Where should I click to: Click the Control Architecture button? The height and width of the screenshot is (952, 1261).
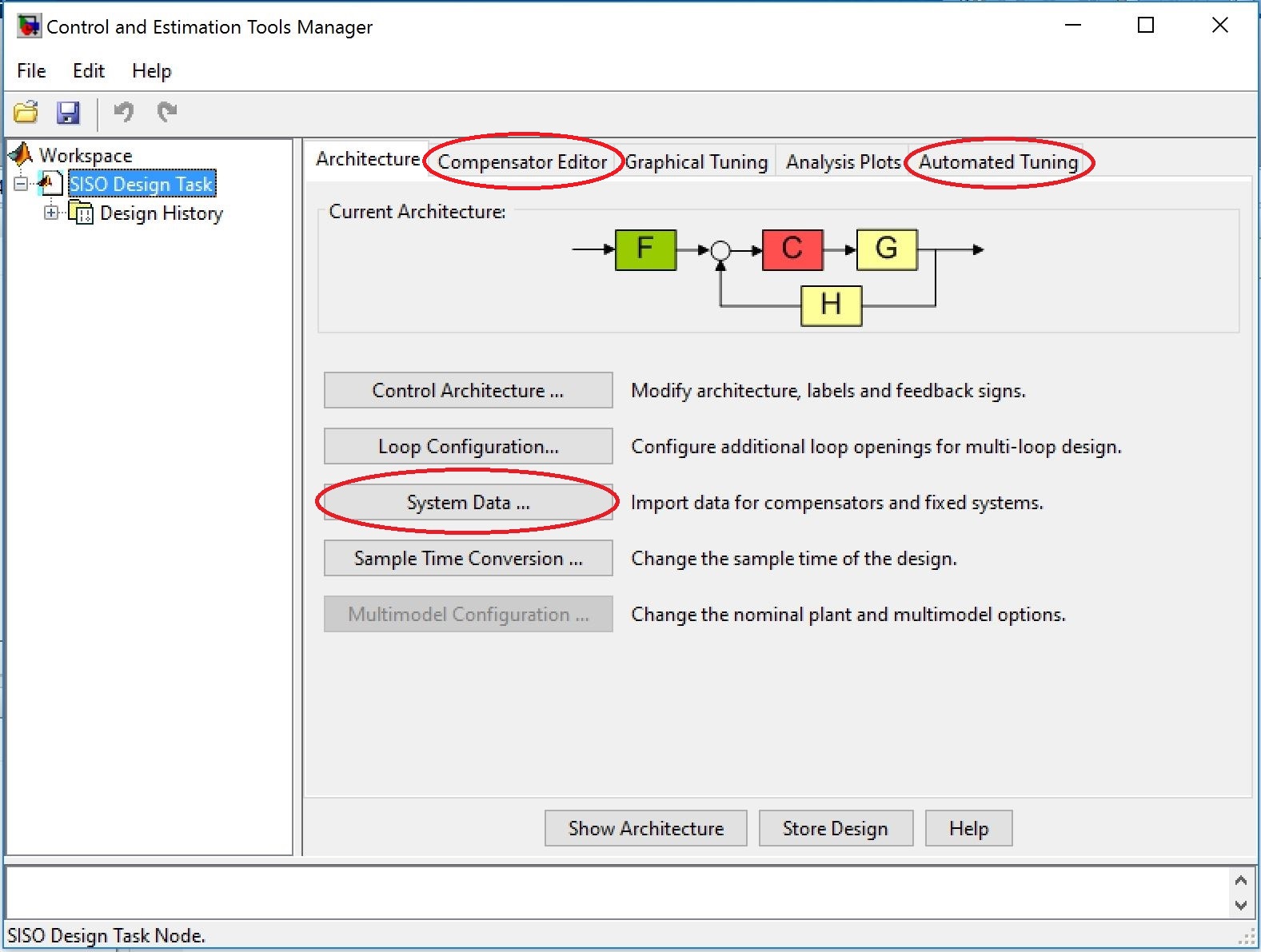pyautogui.click(x=469, y=390)
